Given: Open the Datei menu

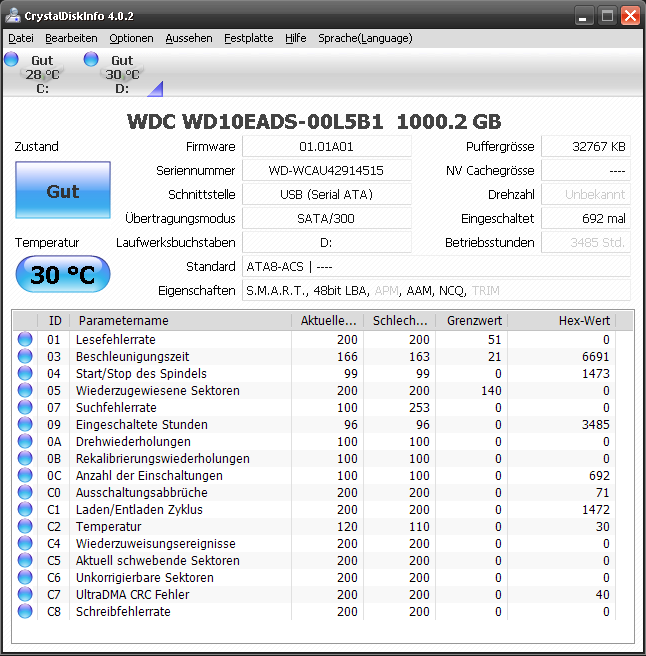Looking at the screenshot, I should 21,38.
